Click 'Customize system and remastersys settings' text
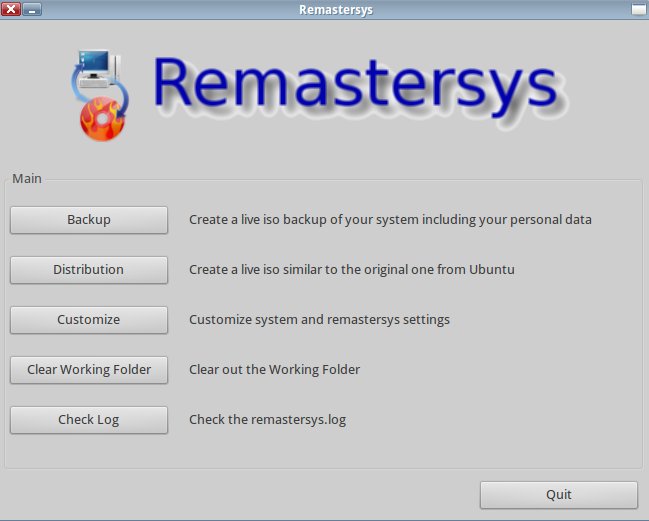The image size is (649, 521). (x=319, y=320)
